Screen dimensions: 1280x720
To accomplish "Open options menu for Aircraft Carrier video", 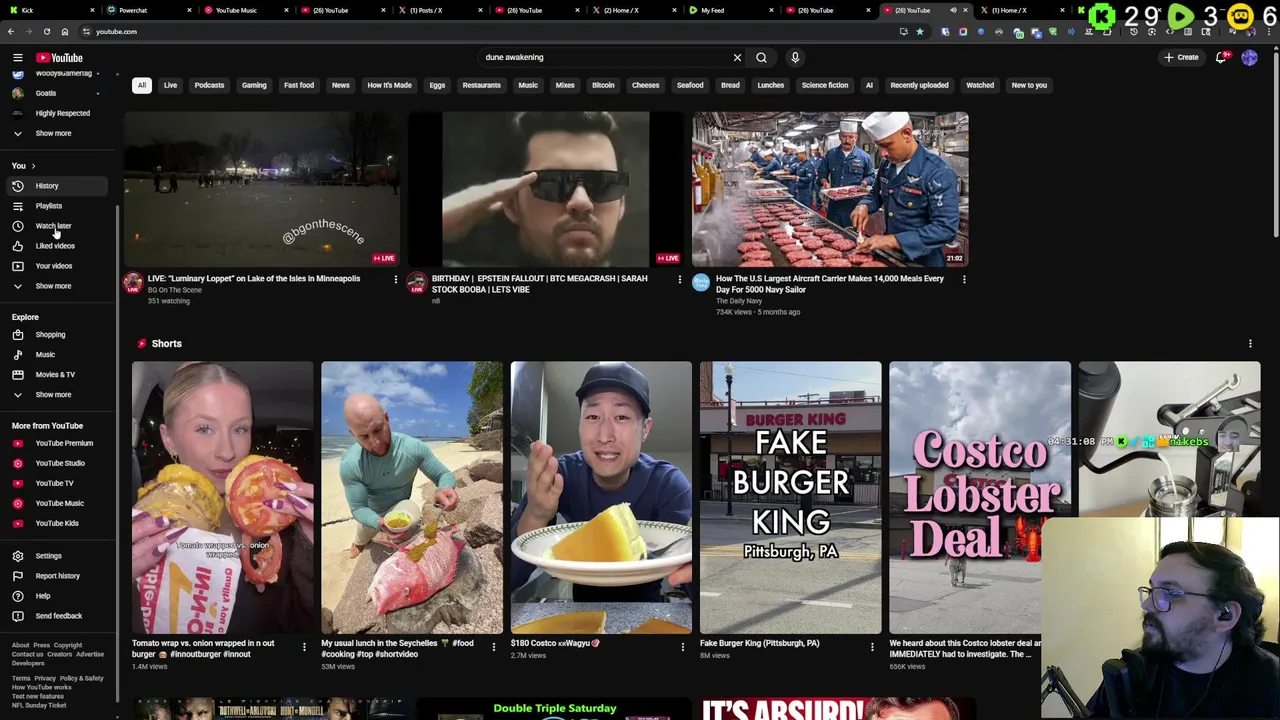I will pyautogui.click(x=964, y=280).
